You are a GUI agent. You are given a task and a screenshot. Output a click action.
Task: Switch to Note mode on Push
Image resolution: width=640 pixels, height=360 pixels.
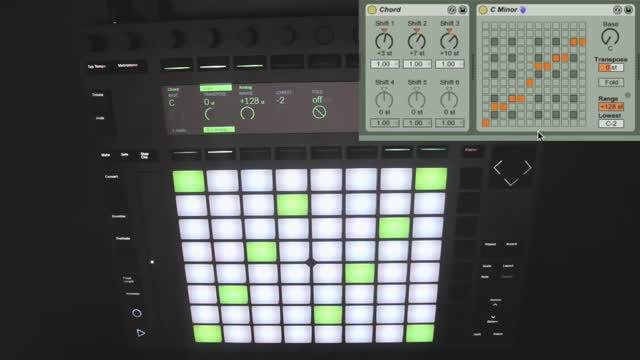485,277
